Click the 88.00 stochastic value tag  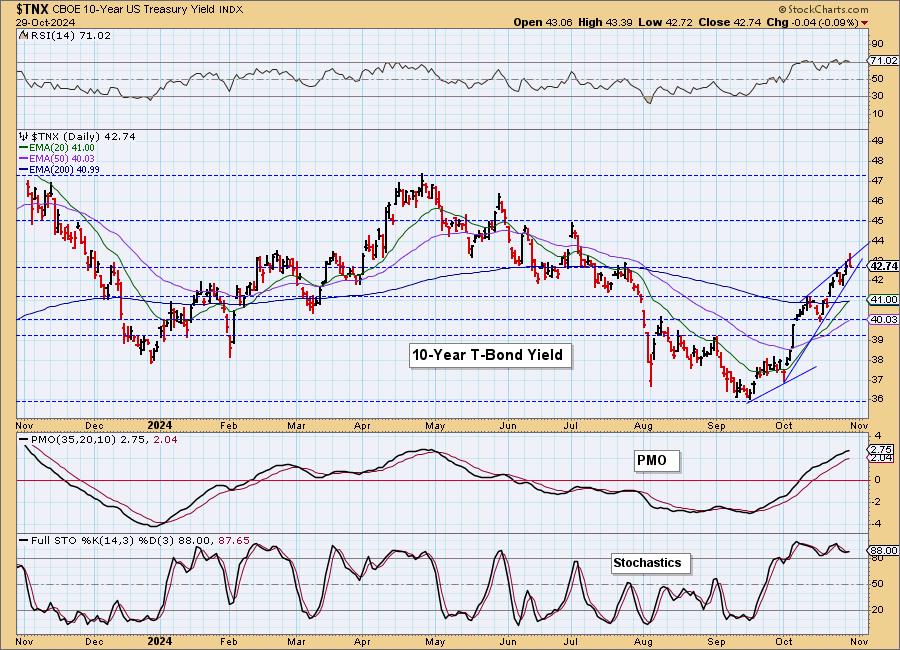coord(884,551)
